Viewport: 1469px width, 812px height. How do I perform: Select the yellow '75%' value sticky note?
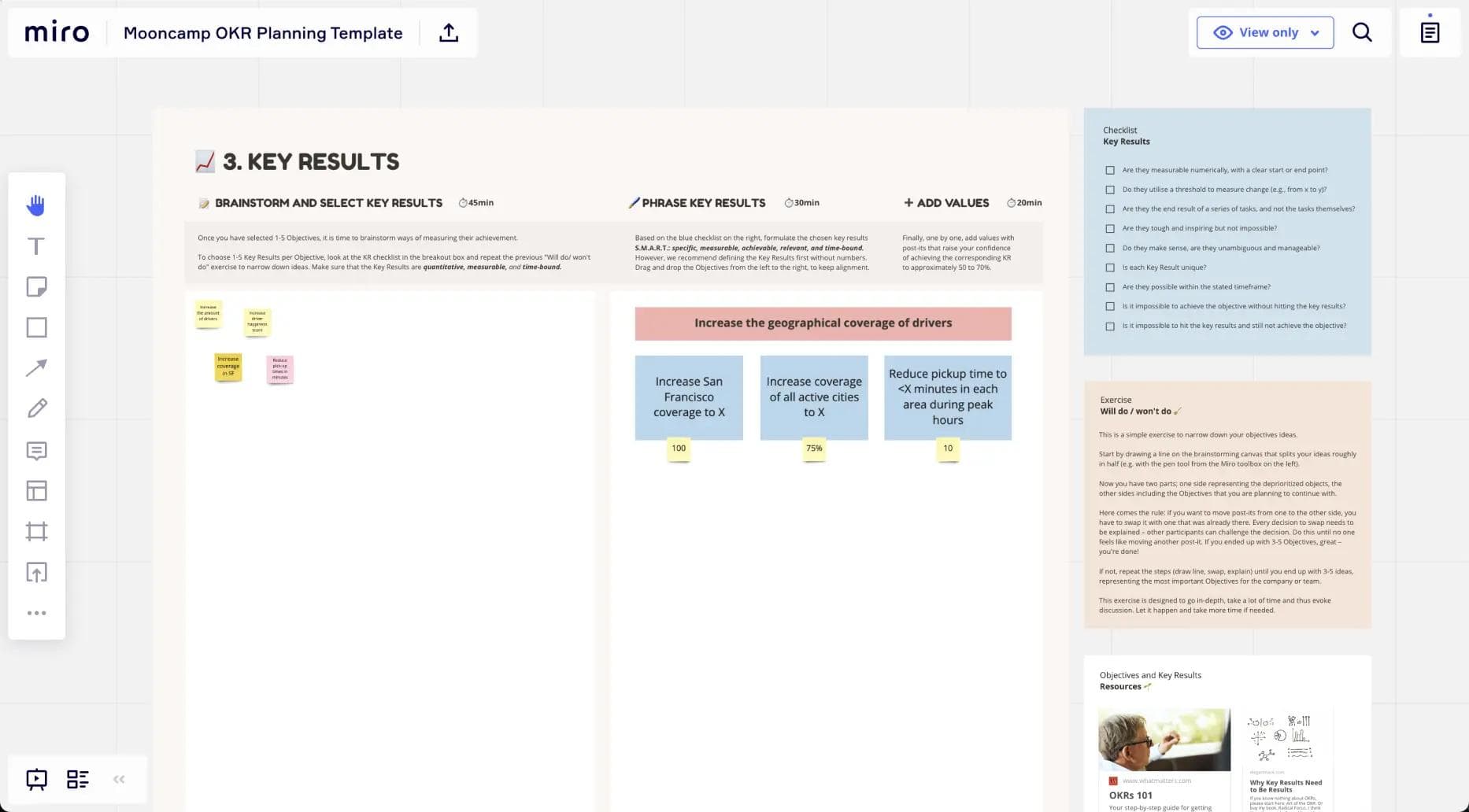point(814,448)
